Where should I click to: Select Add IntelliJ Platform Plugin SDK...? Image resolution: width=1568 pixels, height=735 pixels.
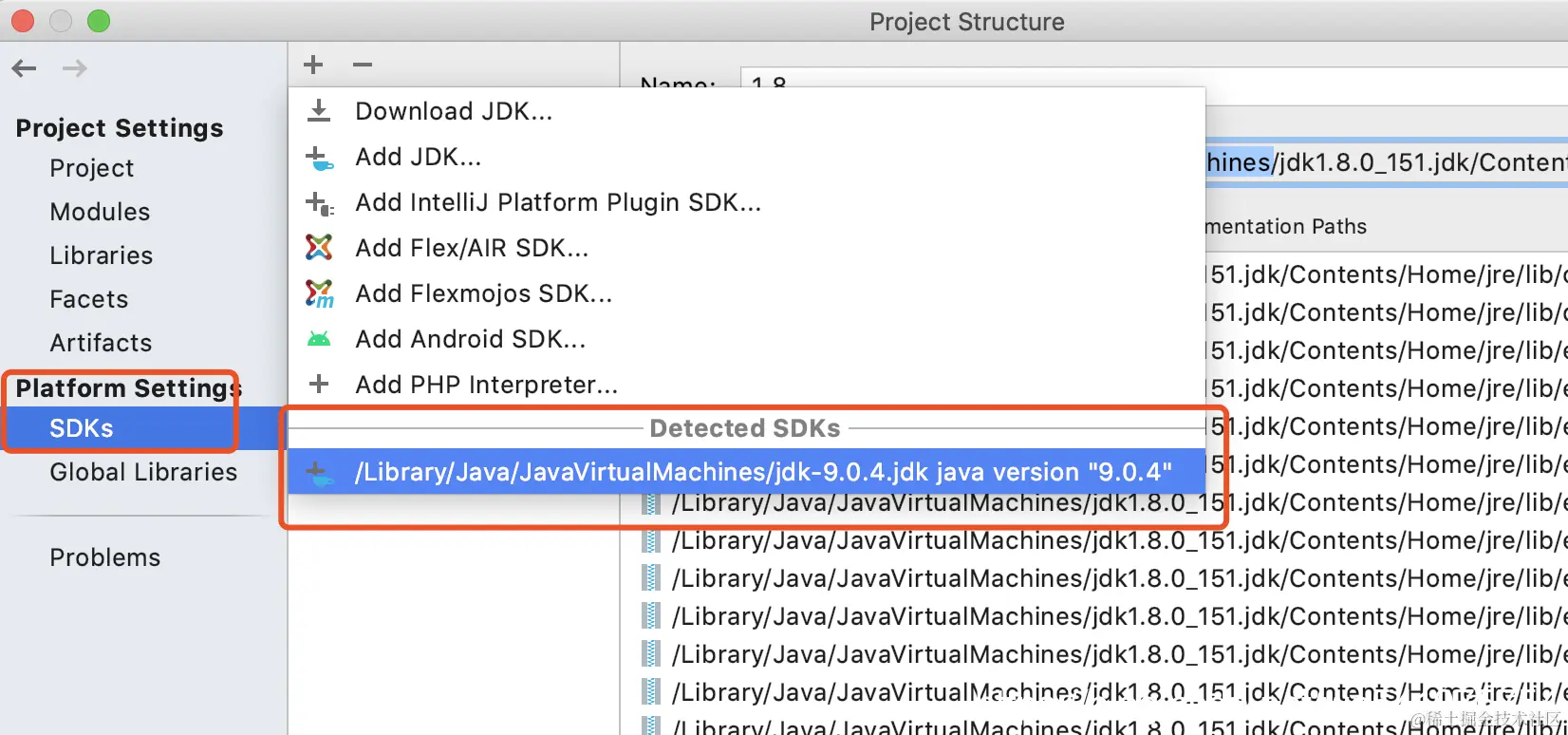point(747,202)
